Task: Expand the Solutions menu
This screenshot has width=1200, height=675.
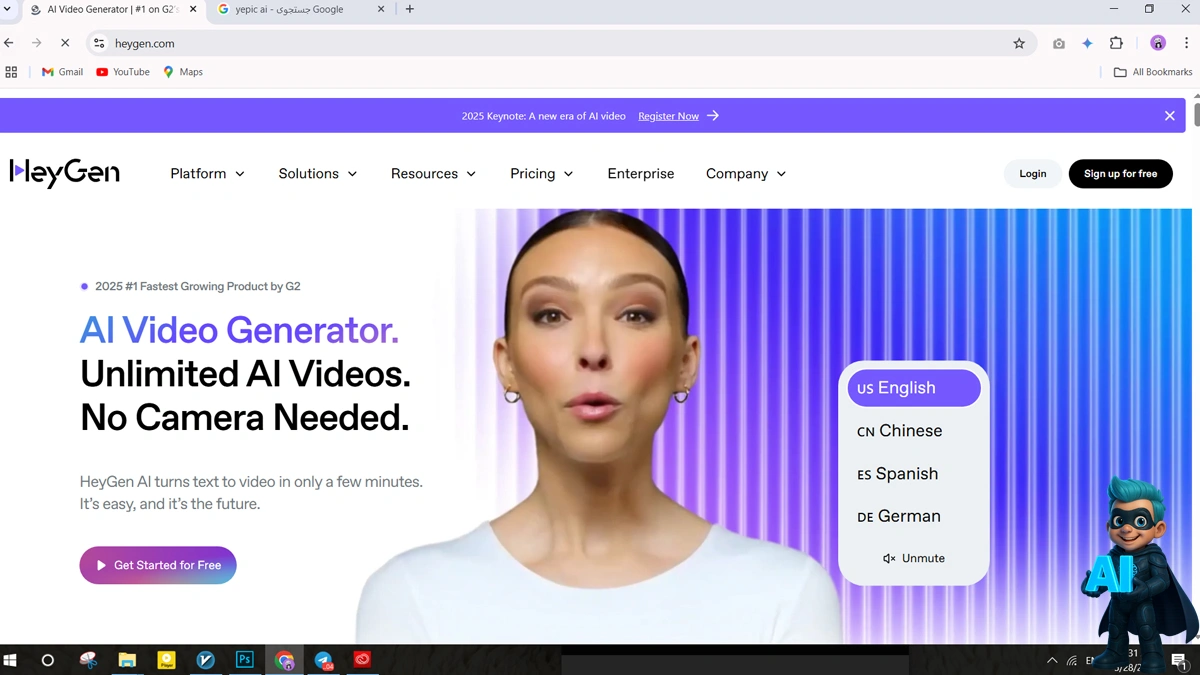Action: coord(318,174)
